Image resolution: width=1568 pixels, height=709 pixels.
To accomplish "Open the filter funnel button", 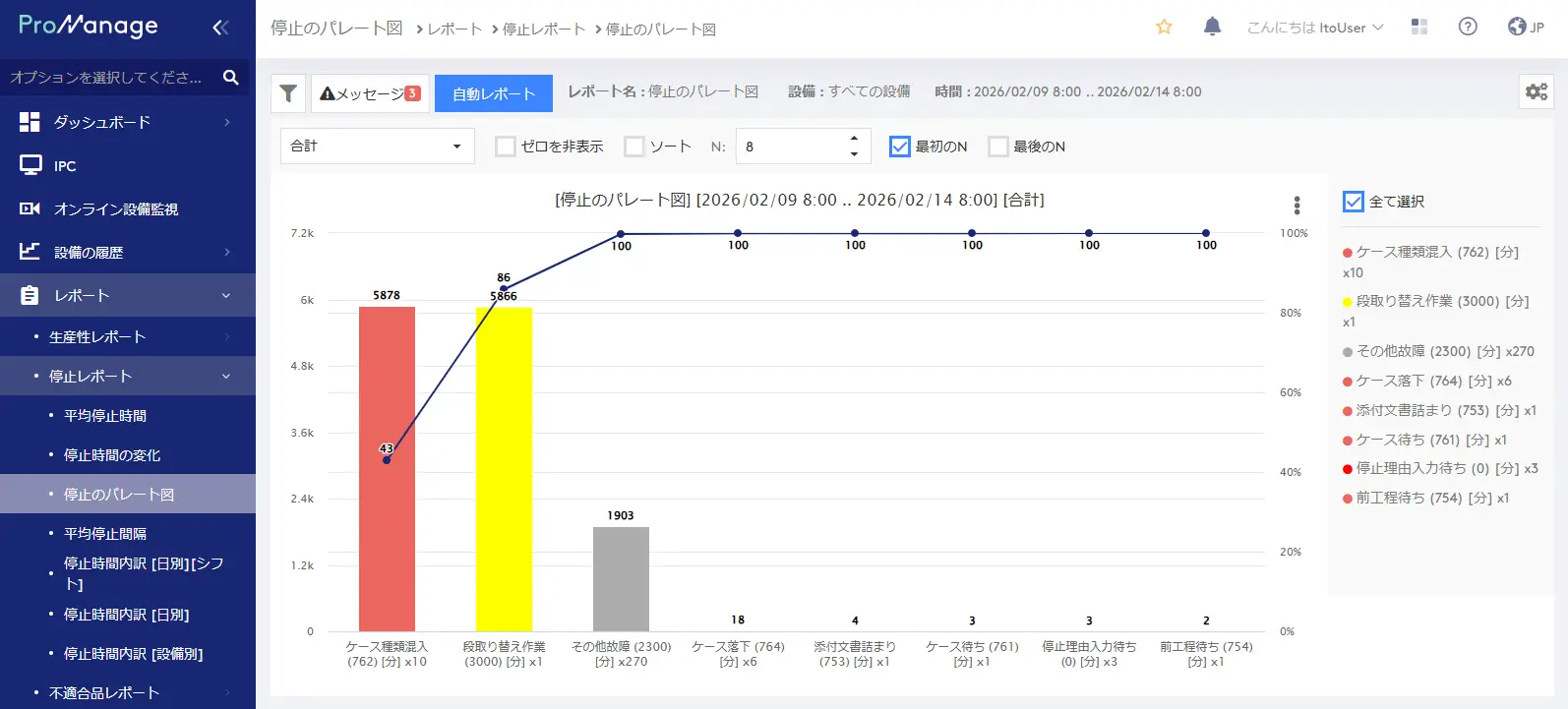I will coord(288,93).
